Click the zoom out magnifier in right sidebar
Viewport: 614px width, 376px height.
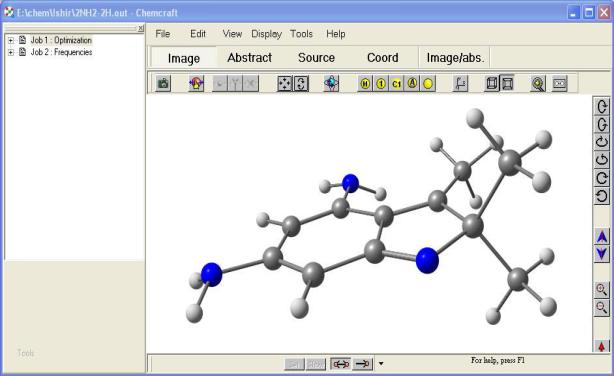[x=602, y=307]
